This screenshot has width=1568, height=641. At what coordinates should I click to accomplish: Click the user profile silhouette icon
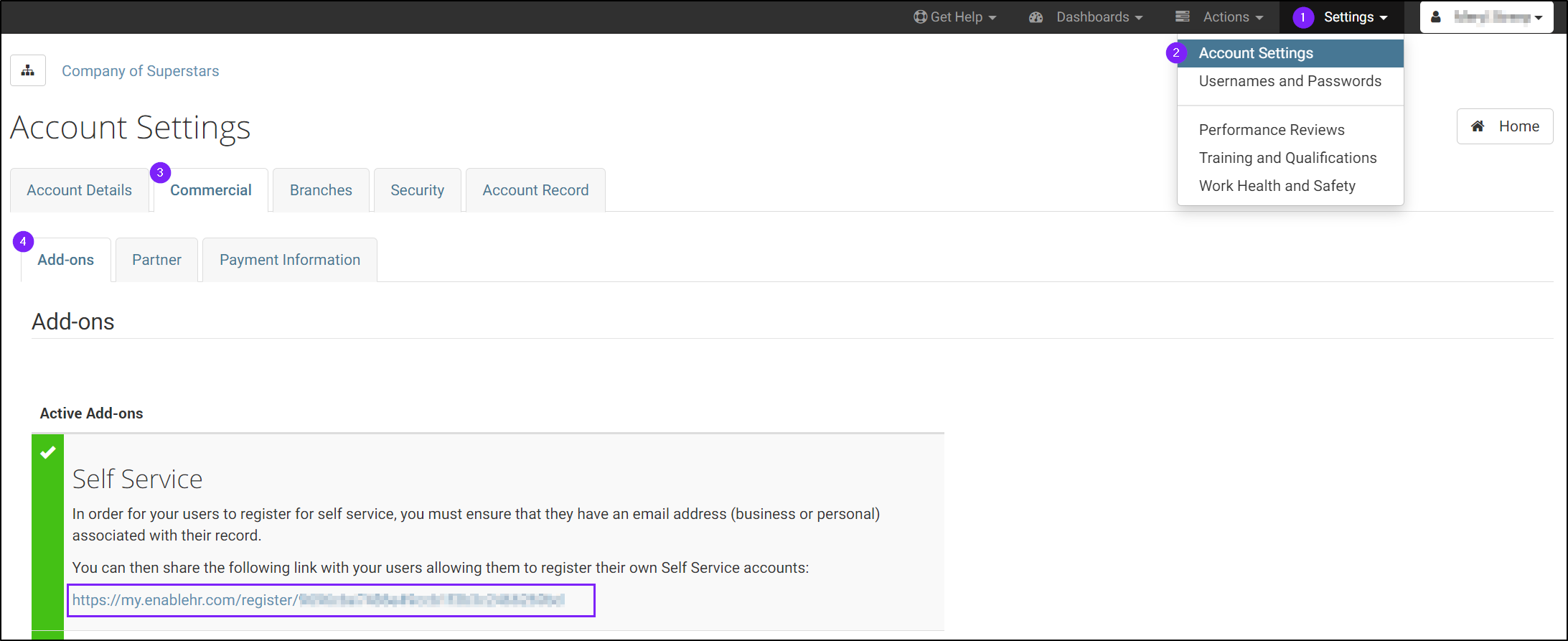tap(1436, 17)
